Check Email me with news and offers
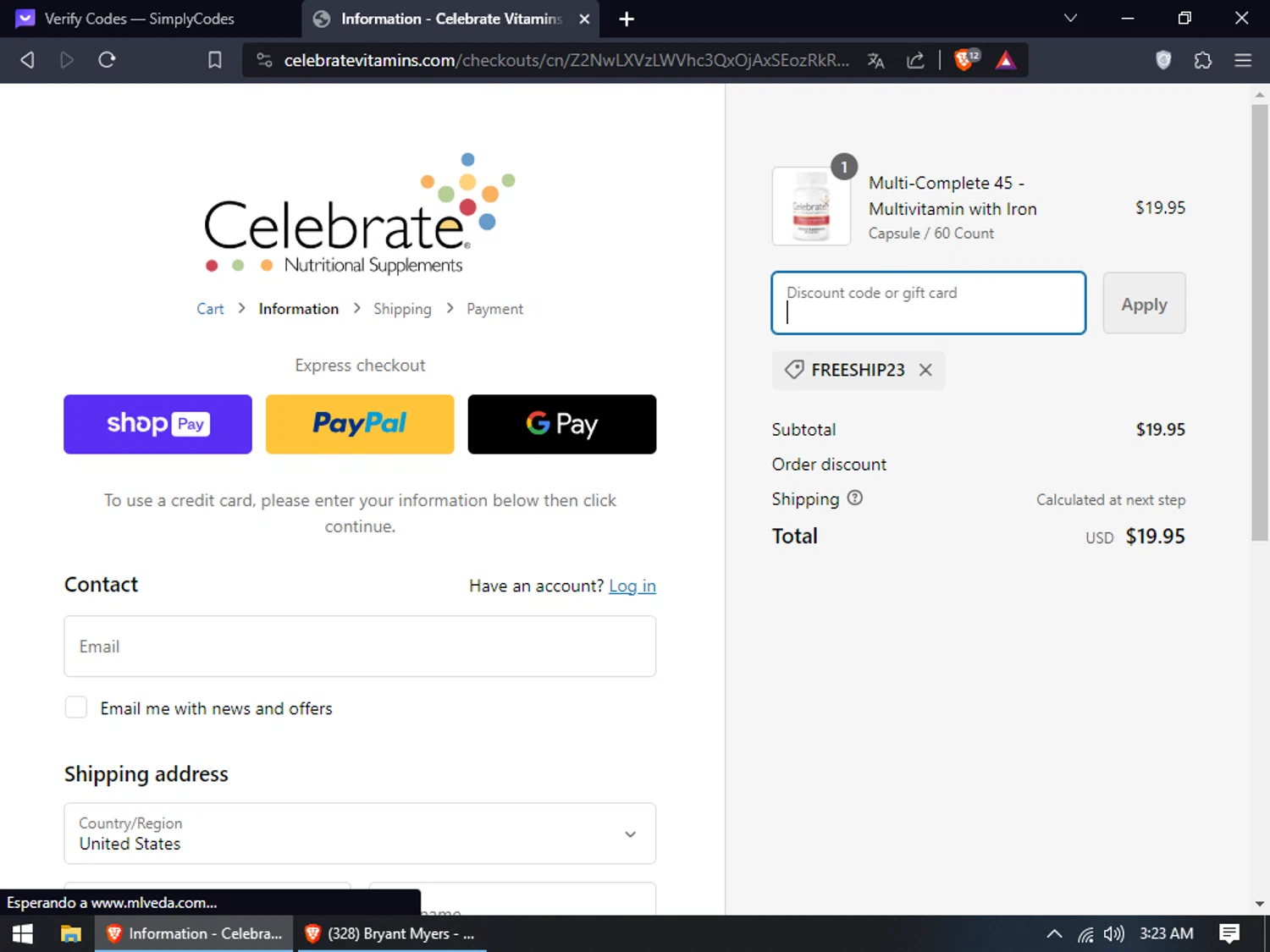 coord(76,707)
